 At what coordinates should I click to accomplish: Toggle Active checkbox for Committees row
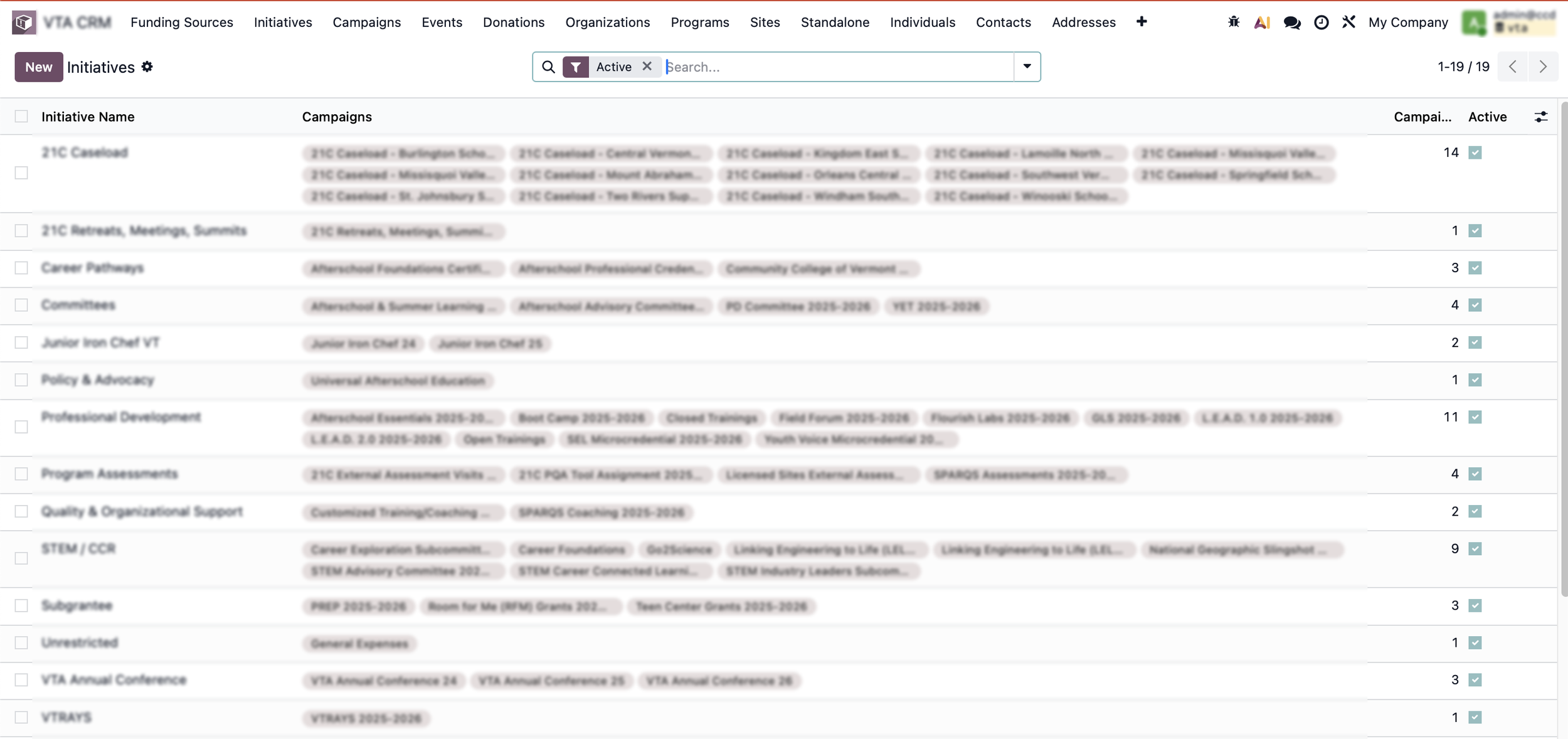(1475, 306)
